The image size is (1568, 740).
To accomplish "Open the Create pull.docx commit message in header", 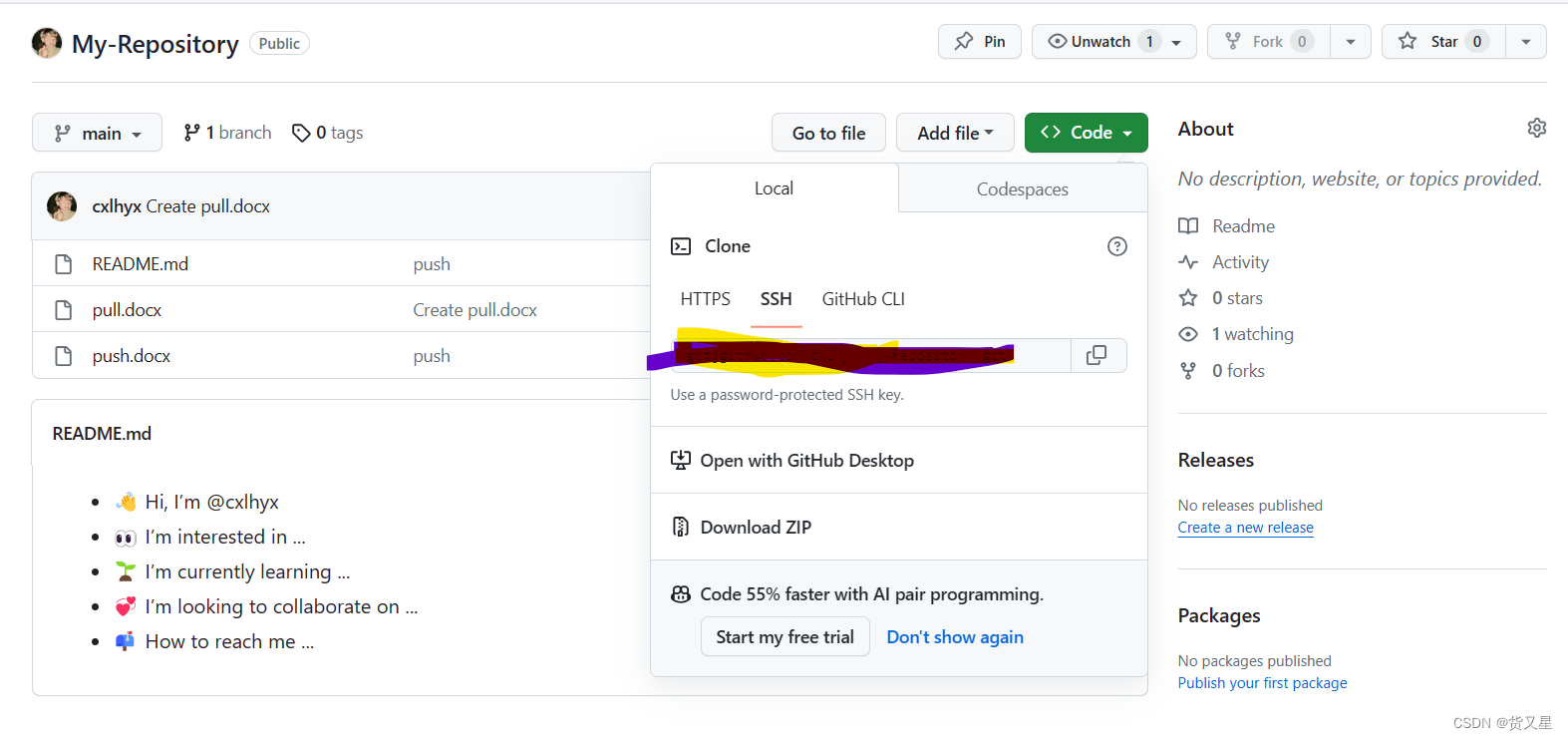I will point(208,206).
